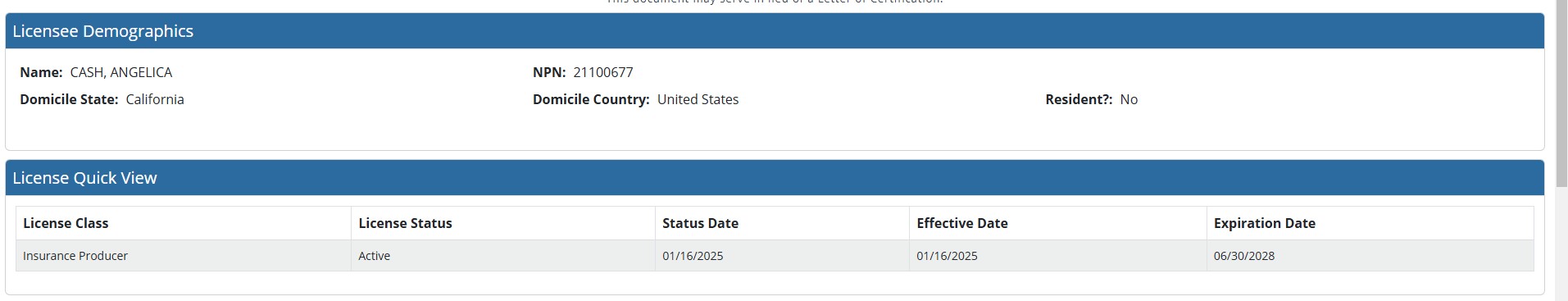Click the NPN number 21100677
The width and height of the screenshot is (1568, 301).
pyautogui.click(x=603, y=72)
